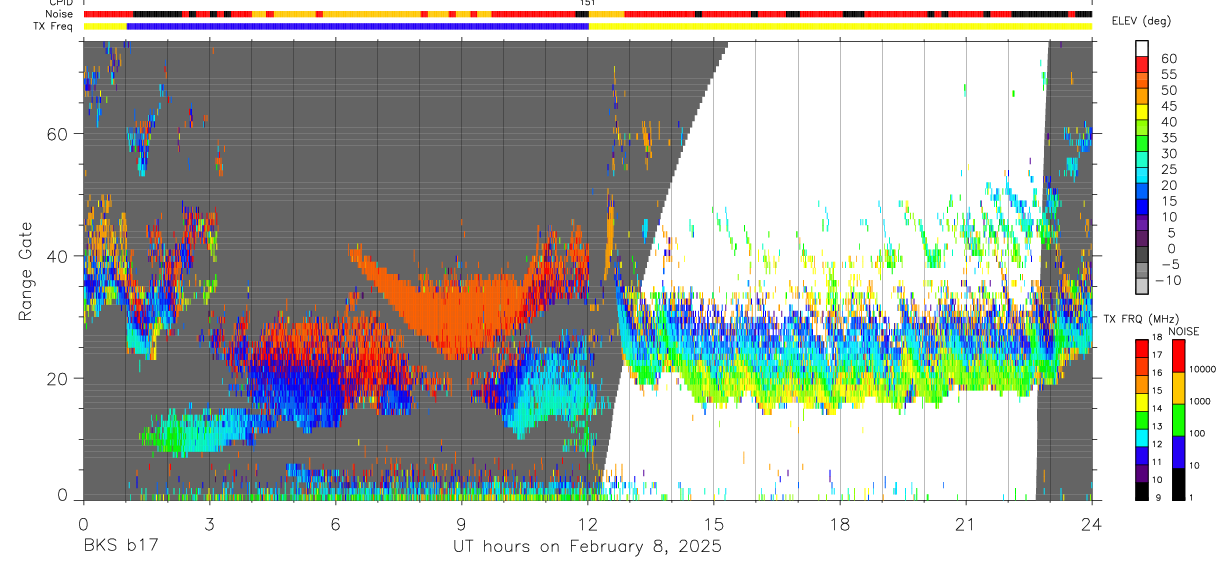Viewport: 1228px width, 567px height.
Task: Click the '6' tick label on time axis
Action: point(335,523)
